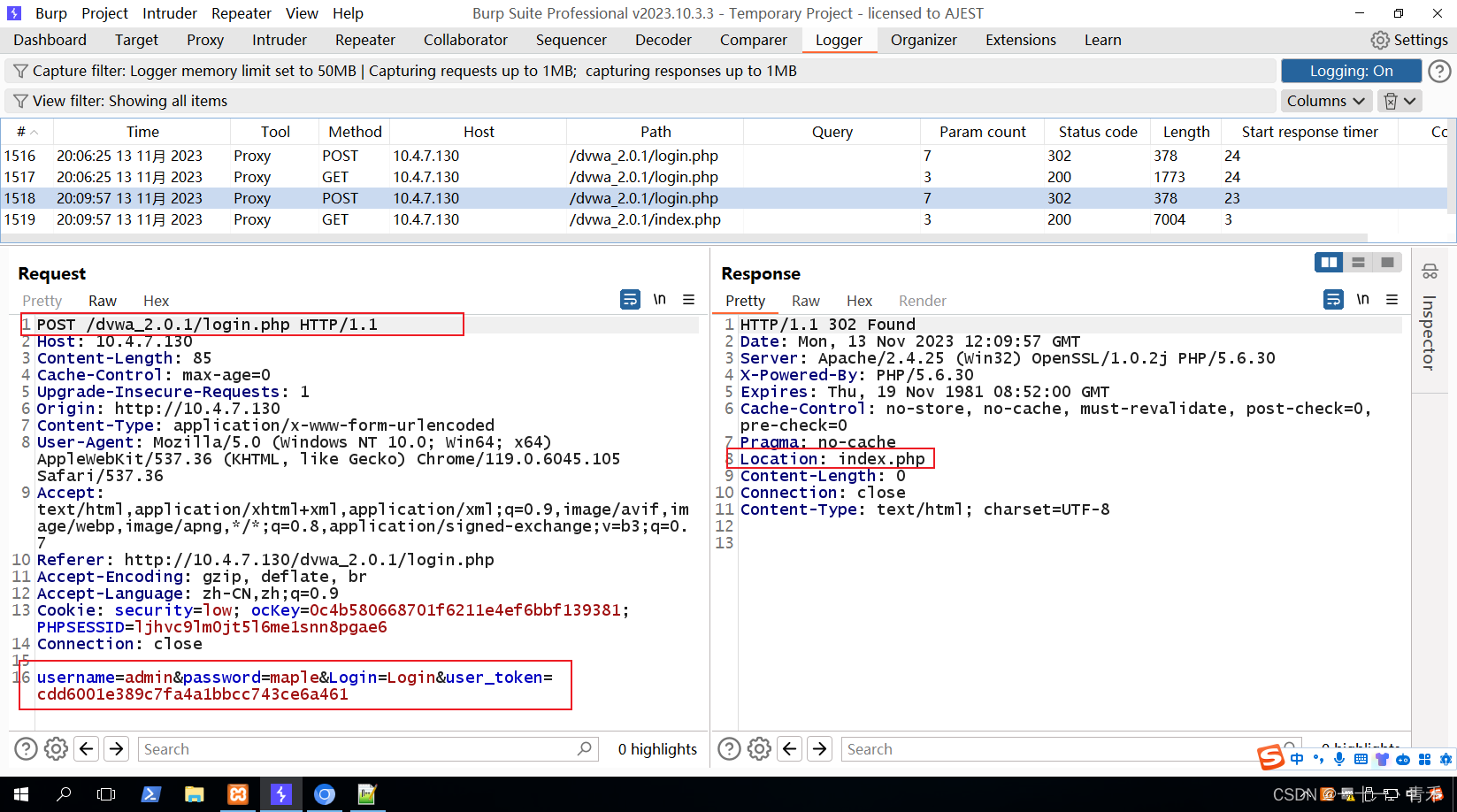Open Response panel hamburger options menu
The width and height of the screenshot is (1457, 812).
1392,300
